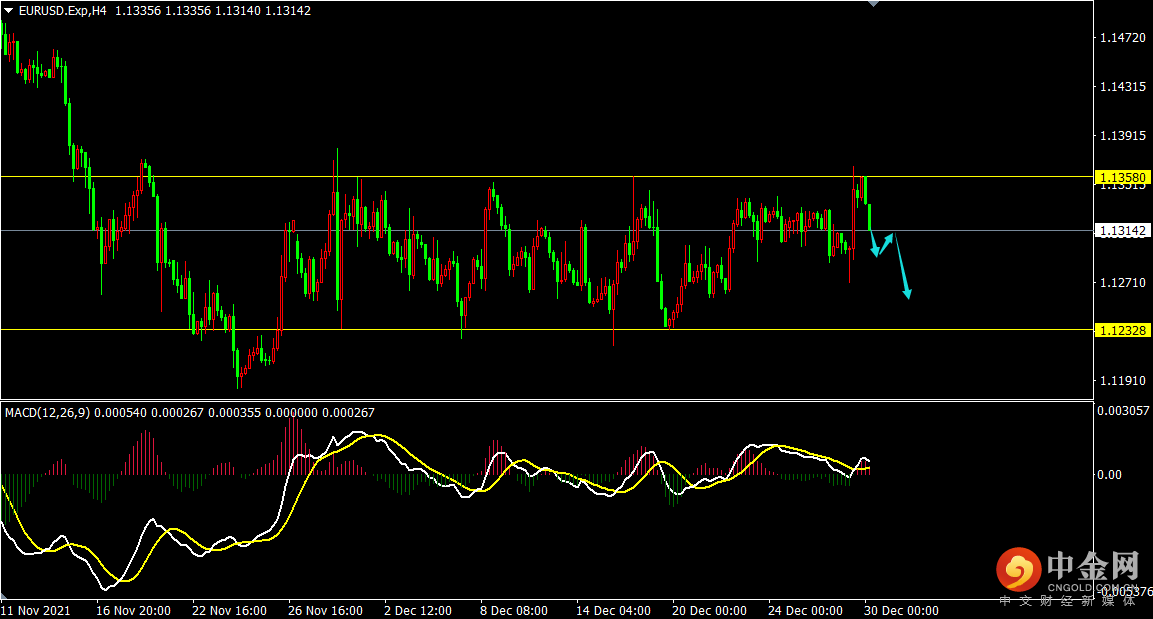The height and width of the screenshot is (619, 1153).
Task: Click the MACD 0.00 level label
Action: click(x=1110, y=475)
